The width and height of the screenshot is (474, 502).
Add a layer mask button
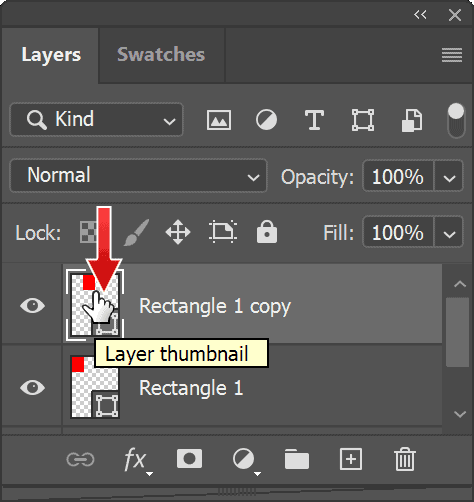[x=189, y=459]
